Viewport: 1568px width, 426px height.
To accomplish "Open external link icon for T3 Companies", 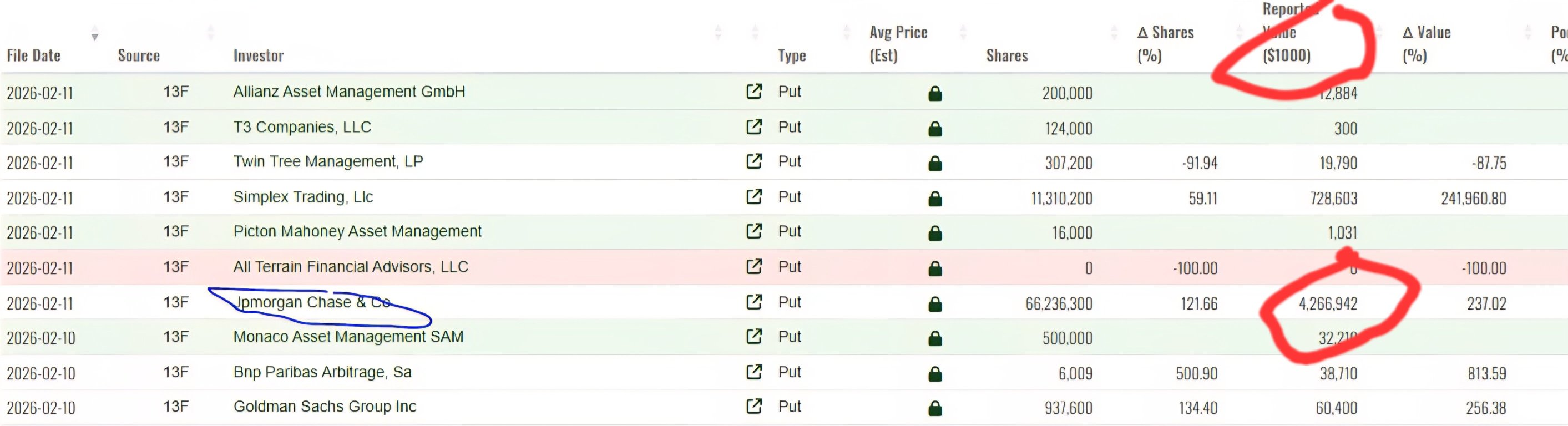I will (753, 126).
